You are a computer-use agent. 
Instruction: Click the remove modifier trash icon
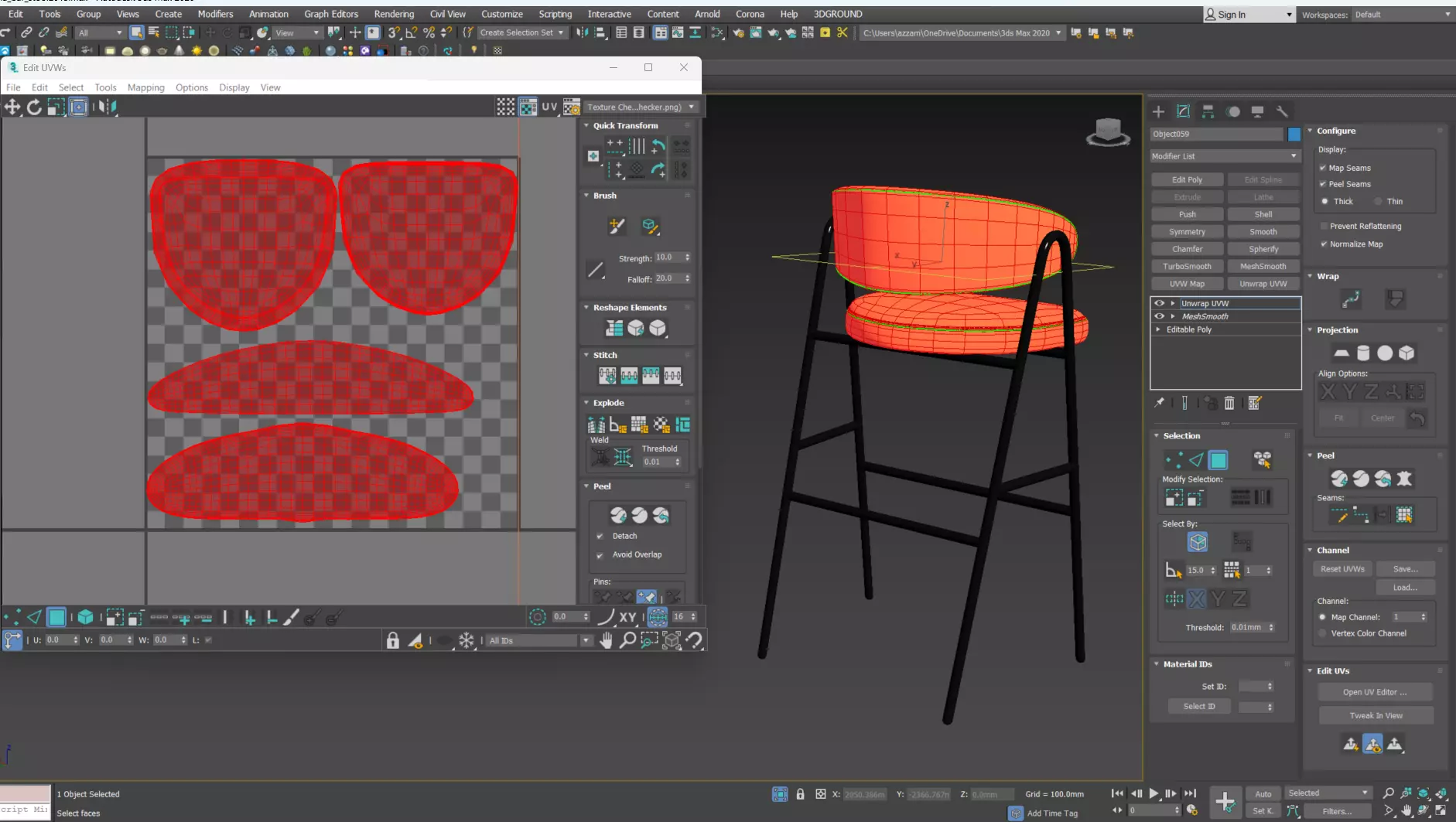(1229, 403)
